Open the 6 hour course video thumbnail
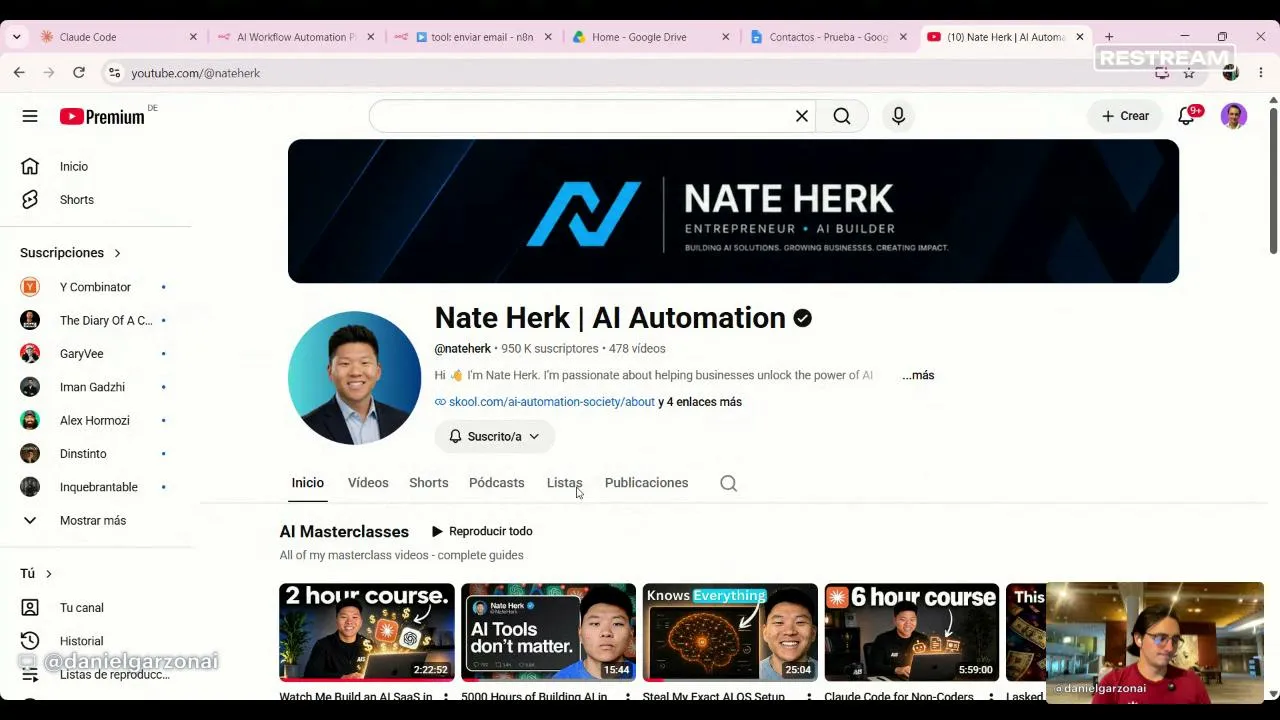 pos(912,632)
